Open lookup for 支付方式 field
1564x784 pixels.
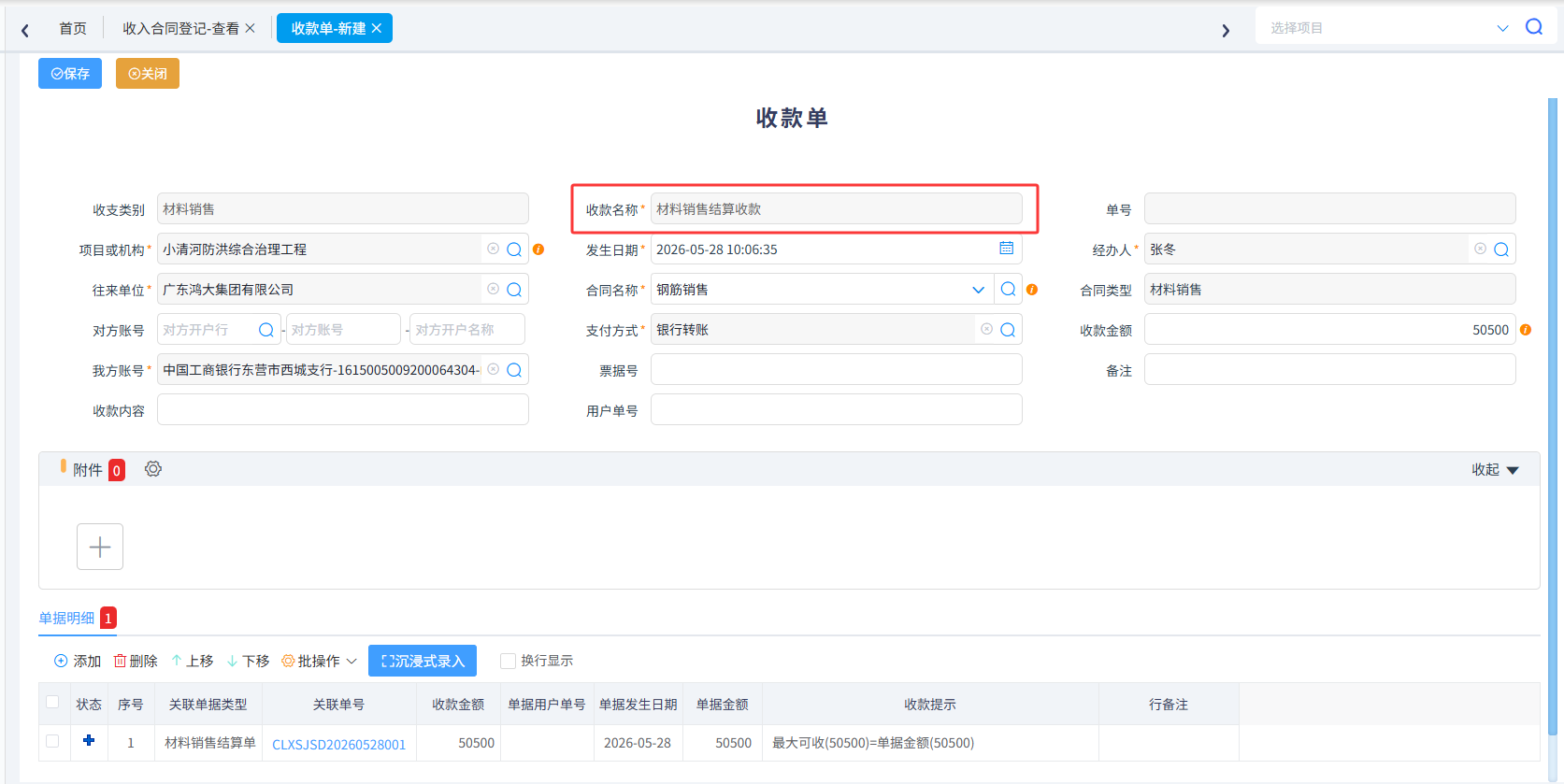(x=1008, y=330)
